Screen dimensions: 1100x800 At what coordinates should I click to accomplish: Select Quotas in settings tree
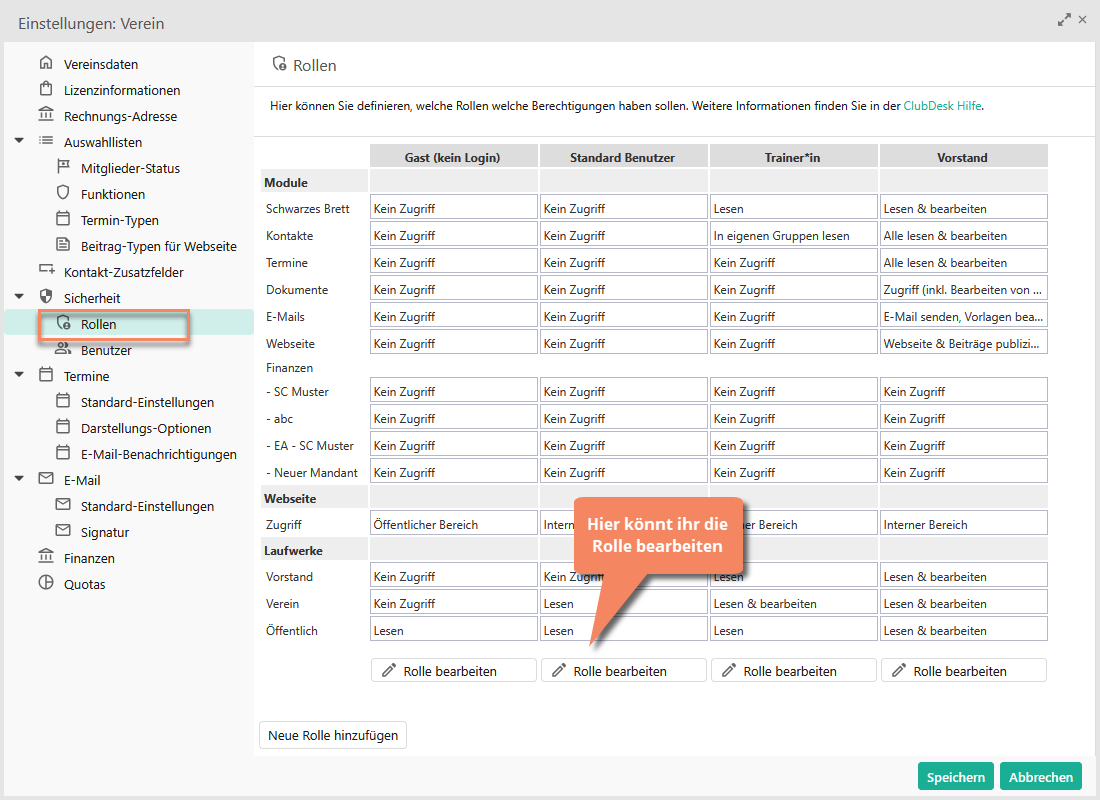(84, 583)
